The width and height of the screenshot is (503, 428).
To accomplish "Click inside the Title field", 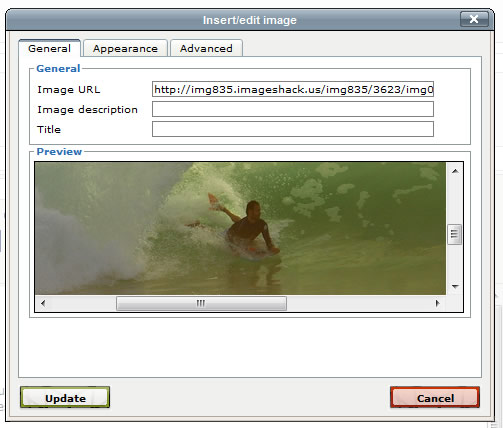I will [x=293, y=129].
